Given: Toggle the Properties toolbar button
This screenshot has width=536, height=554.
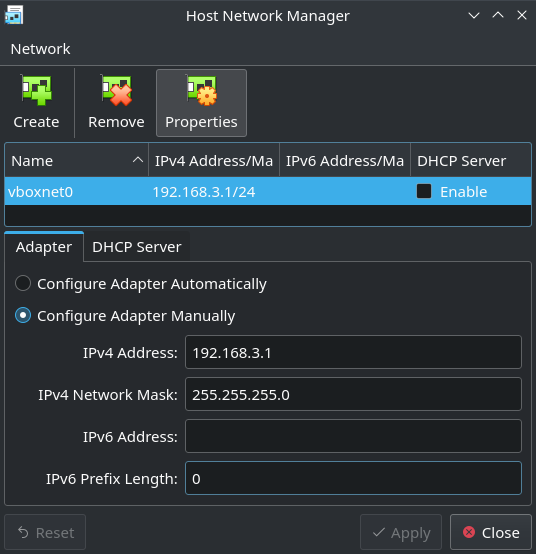Looking at the screenshot, I should point(201,103).
